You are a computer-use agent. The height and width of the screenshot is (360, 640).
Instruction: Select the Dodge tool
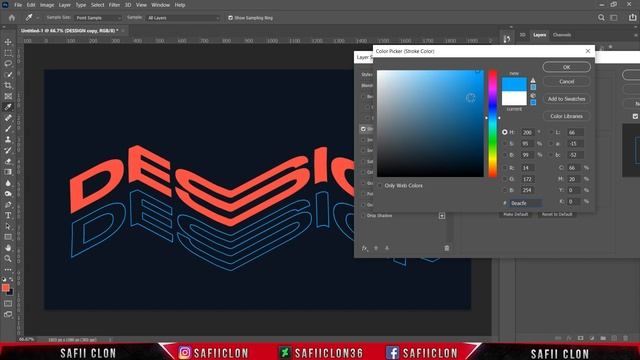8,193
